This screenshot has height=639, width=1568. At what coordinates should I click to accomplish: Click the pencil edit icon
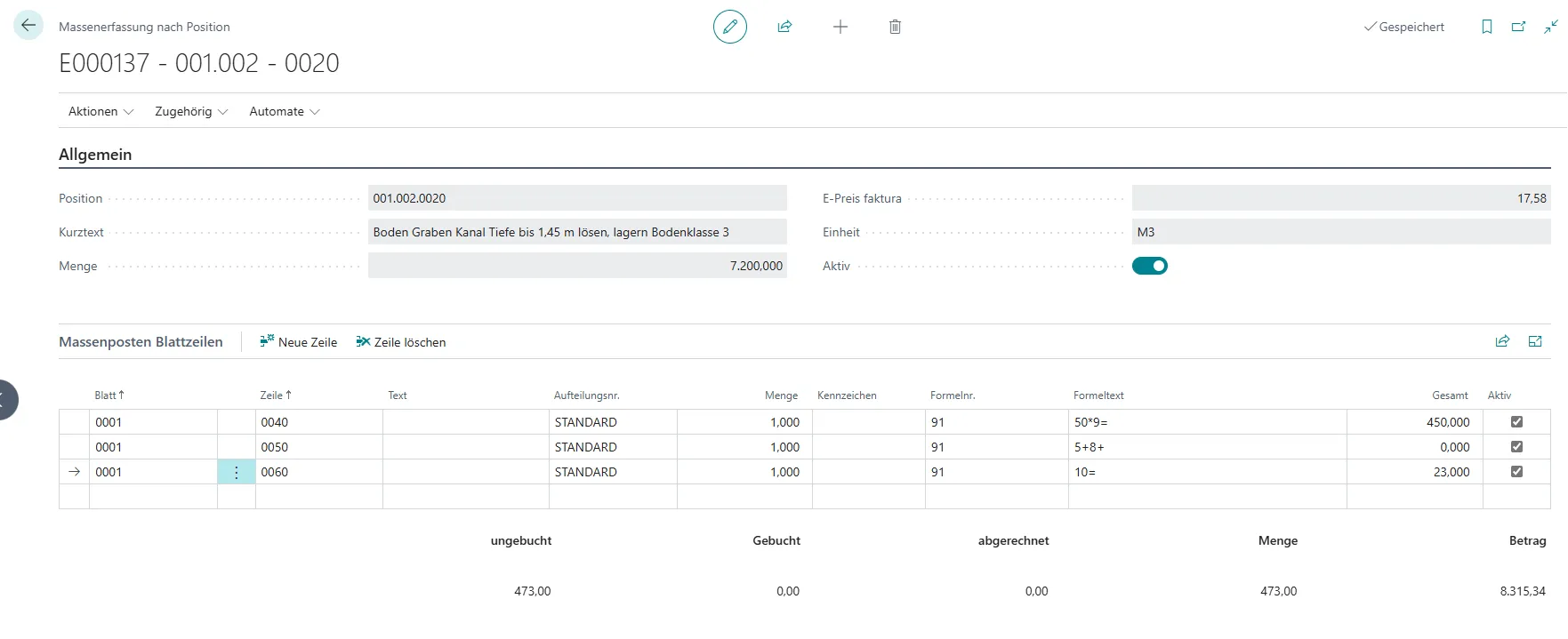pos(729,27)
